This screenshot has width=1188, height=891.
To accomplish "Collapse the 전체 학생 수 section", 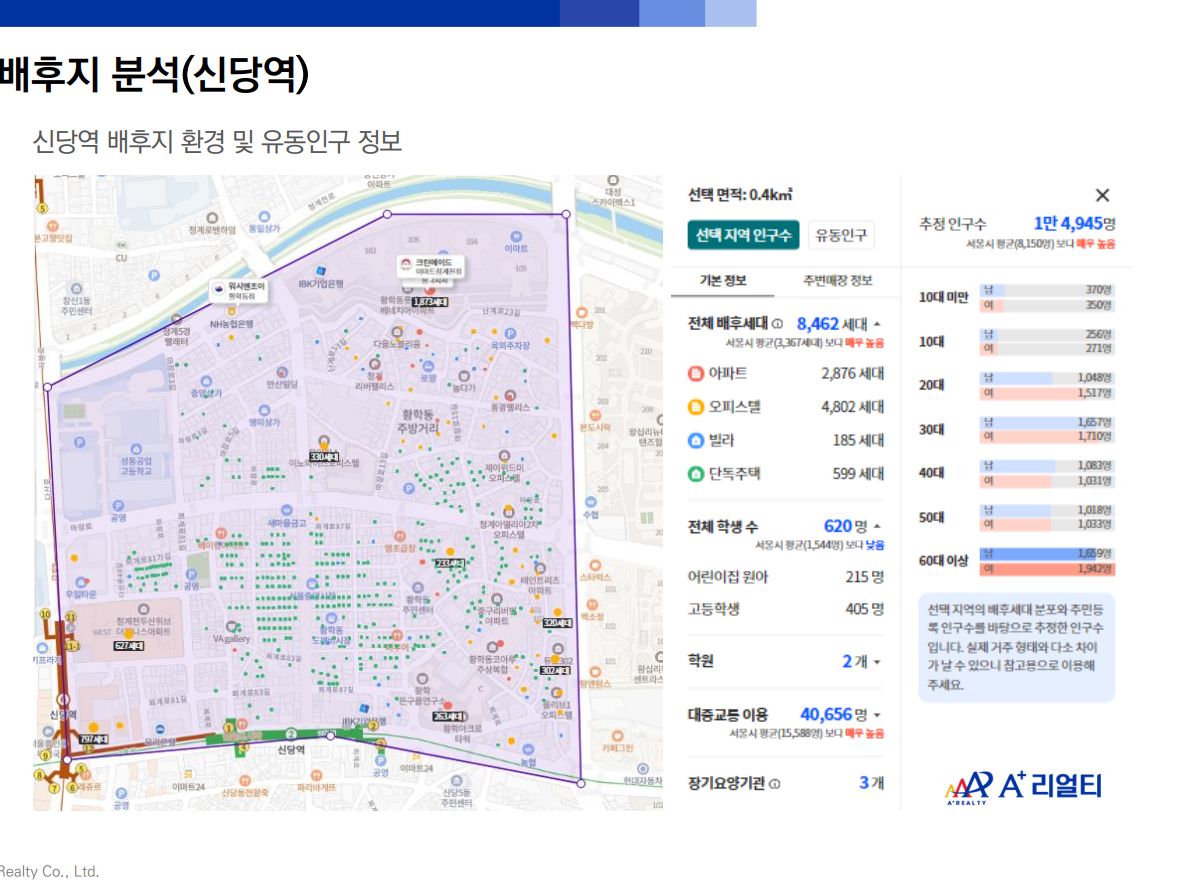I will click(877, 526).
